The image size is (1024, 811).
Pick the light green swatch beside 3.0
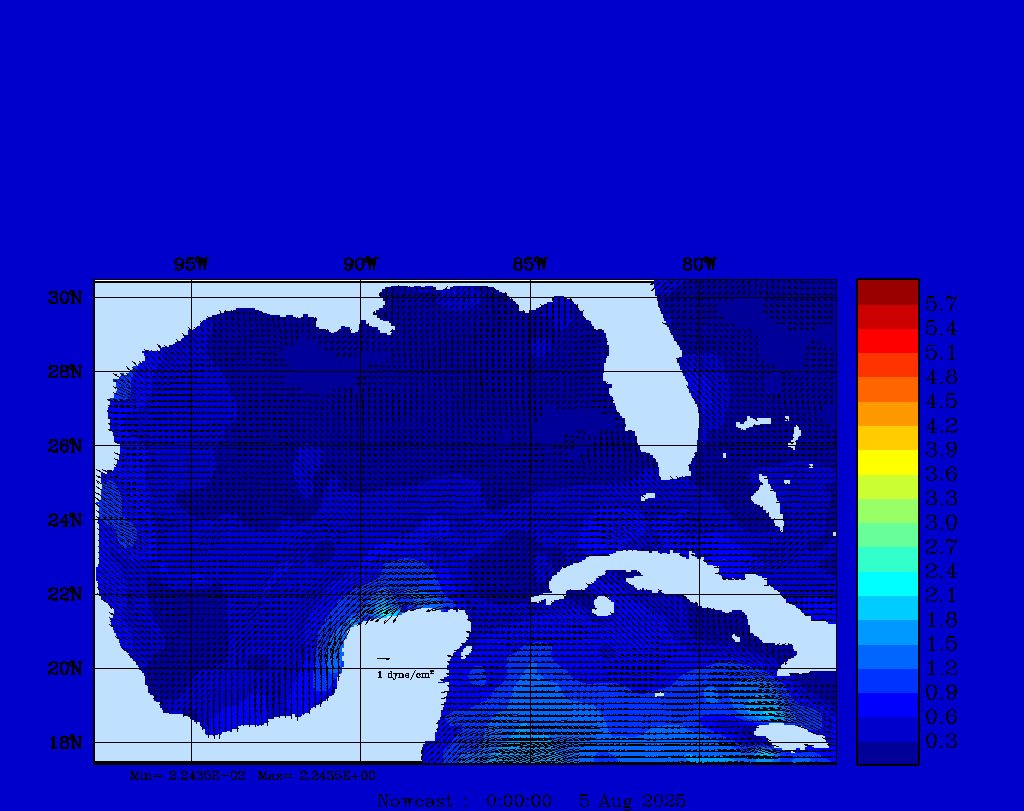[x=887, y=511]
